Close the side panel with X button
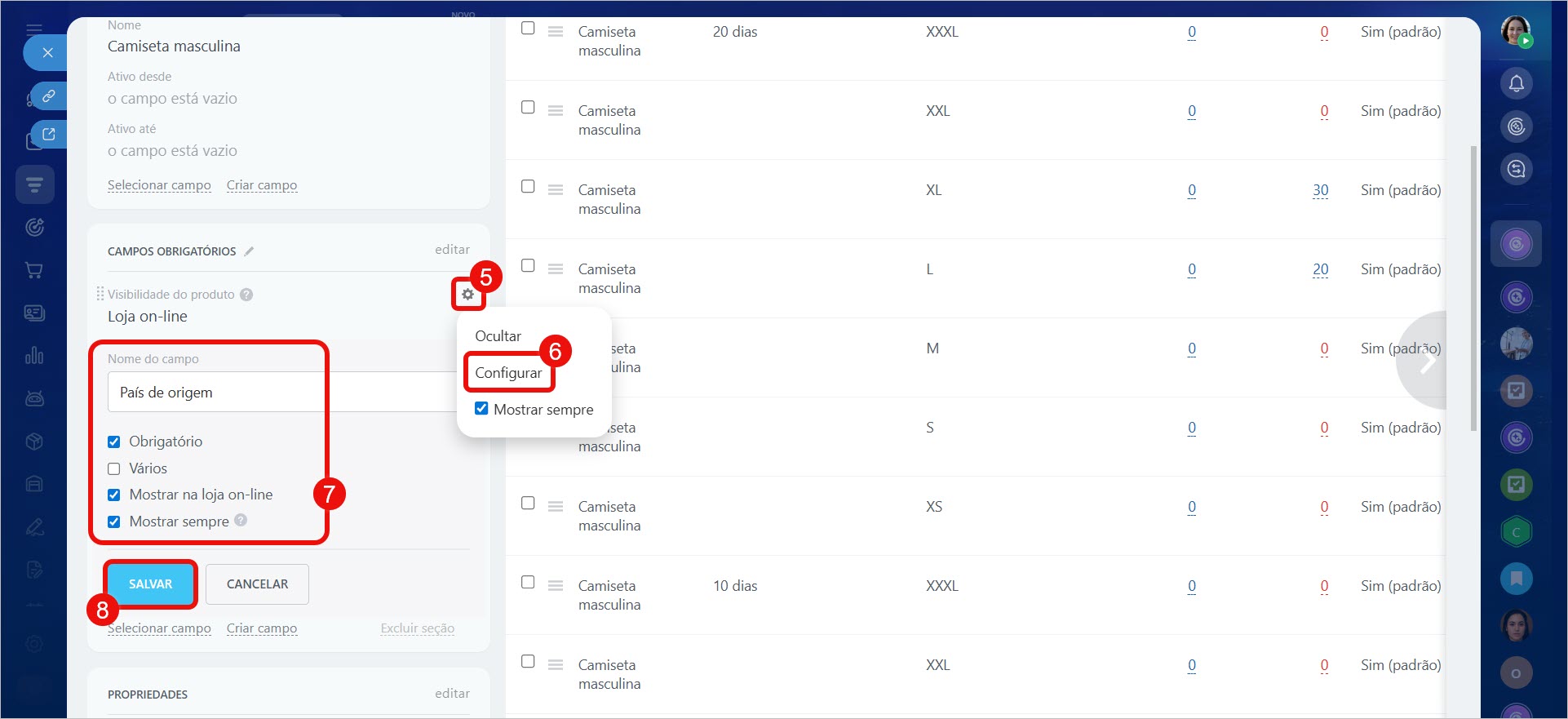Viewport: 1568px width, 719px height. tap(47, 53)
